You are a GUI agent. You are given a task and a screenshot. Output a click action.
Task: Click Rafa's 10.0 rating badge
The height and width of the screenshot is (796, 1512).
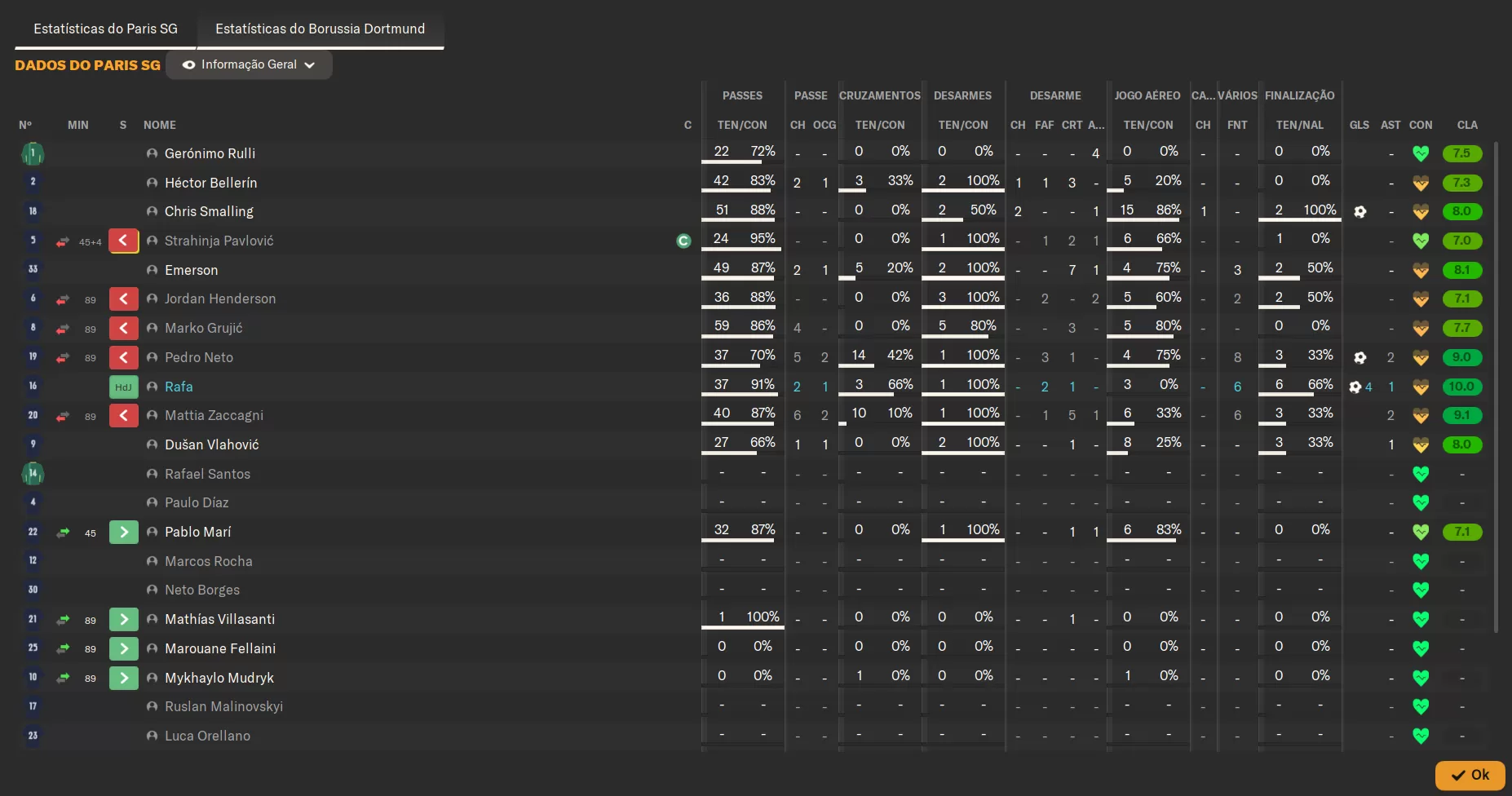tap(1461, 387)
